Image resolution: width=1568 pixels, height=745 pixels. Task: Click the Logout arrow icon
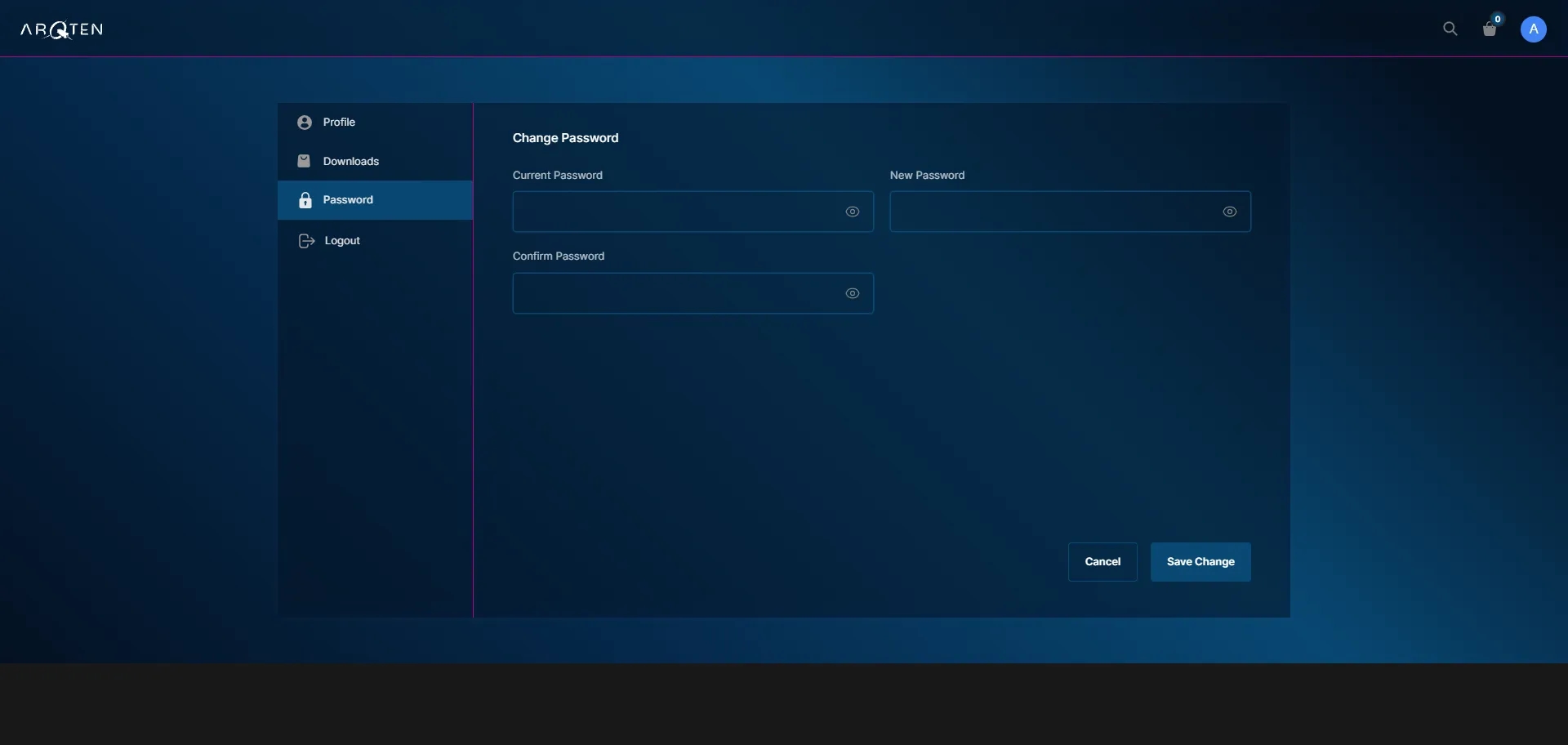[x=306, y=241]
